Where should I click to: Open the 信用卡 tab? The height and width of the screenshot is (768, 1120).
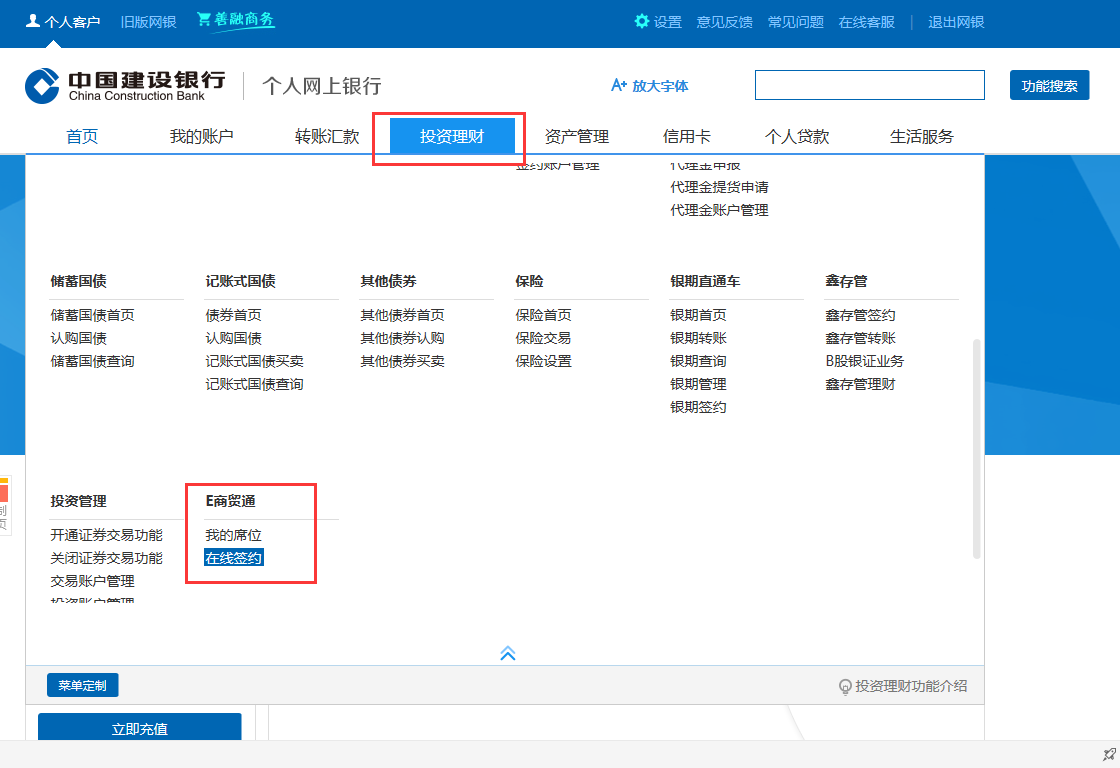(686, 136)
